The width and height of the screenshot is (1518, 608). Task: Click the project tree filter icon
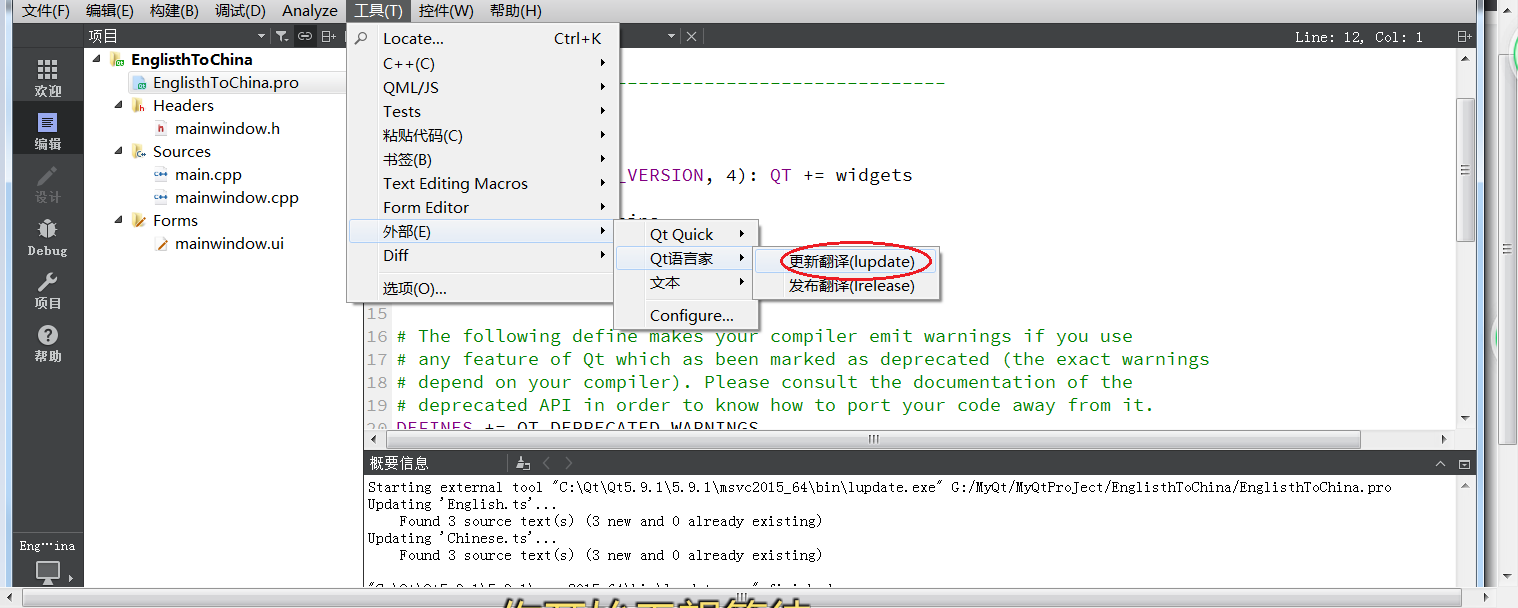pos(282,35)
